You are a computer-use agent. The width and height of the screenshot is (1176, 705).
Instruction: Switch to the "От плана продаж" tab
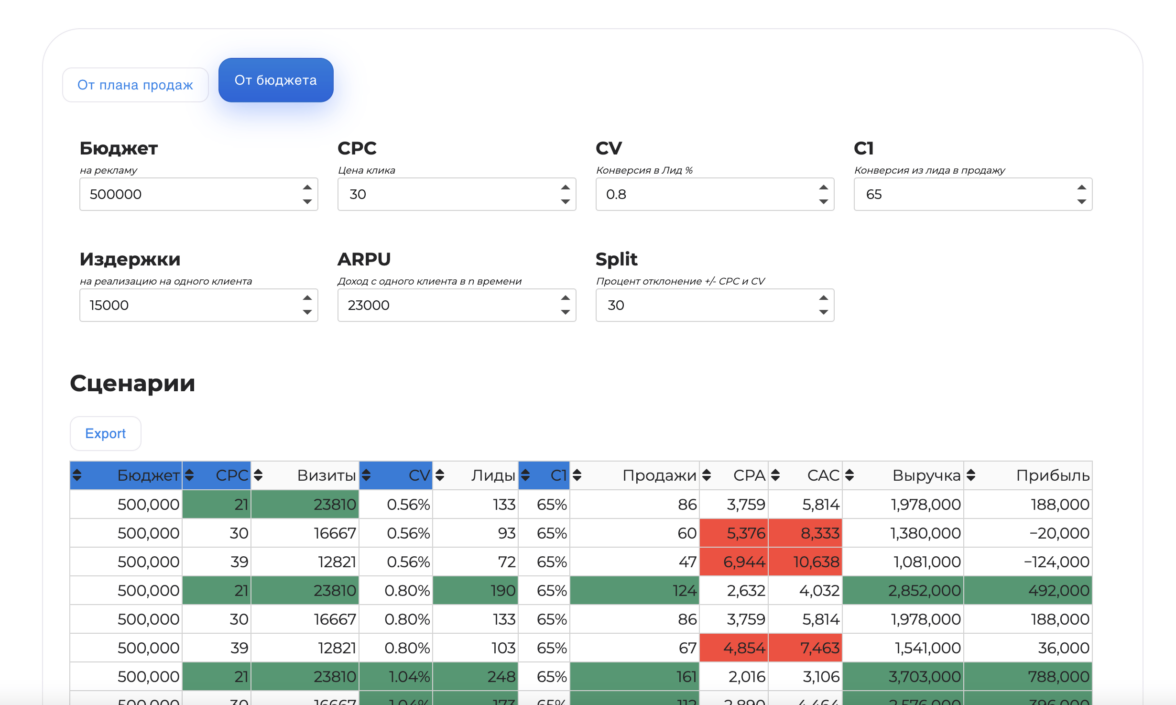tap(135, 85)
